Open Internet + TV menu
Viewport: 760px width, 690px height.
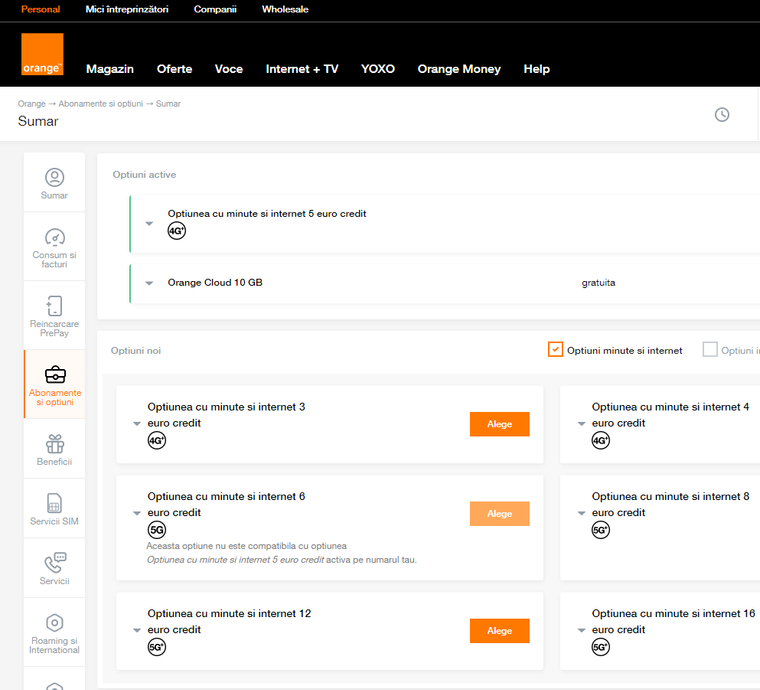302,69
